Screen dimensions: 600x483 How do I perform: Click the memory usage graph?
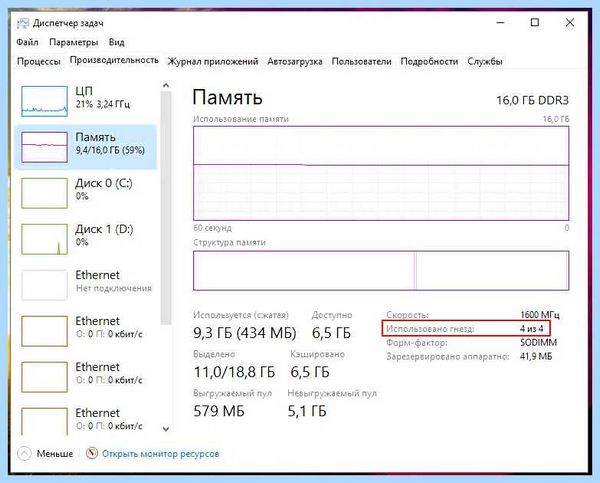point(381,173)
